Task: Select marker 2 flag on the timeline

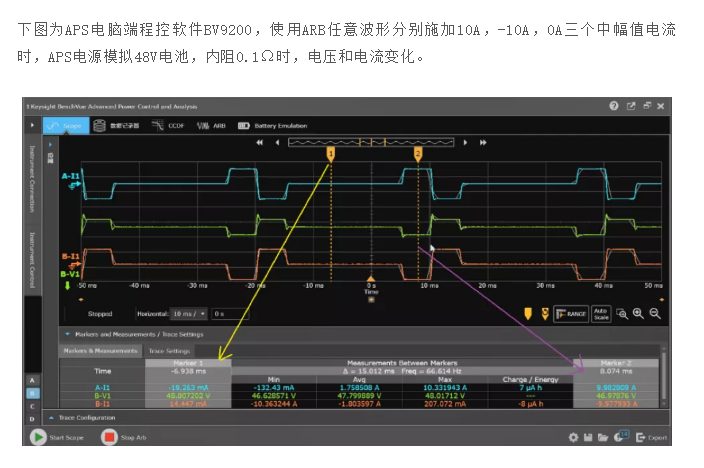Action: click(418, 155)
